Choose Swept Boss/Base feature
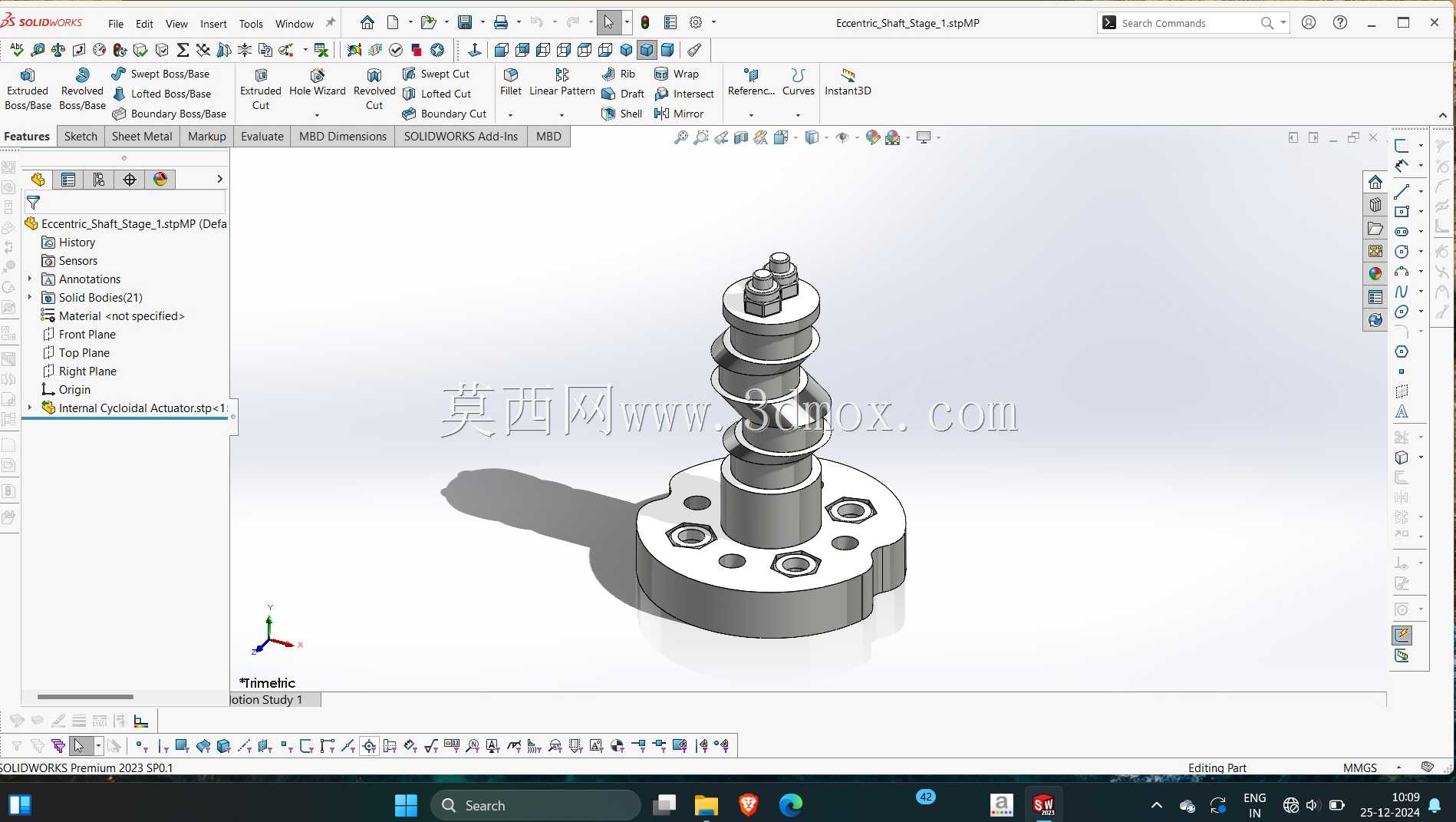1456x822 pixels. pos(160,74)
